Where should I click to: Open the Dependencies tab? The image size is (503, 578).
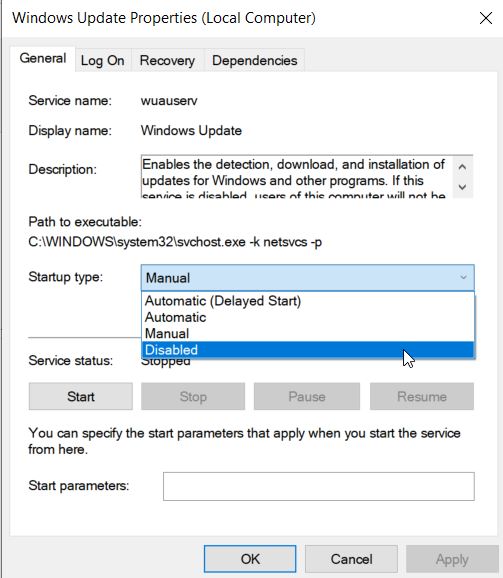pos(255,60)
